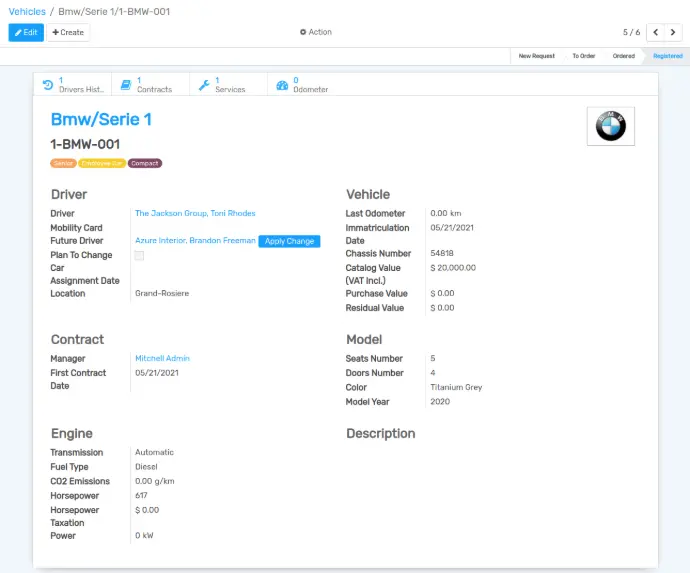Click the Bmw/Serie 1 model title

tap(101, 119)
